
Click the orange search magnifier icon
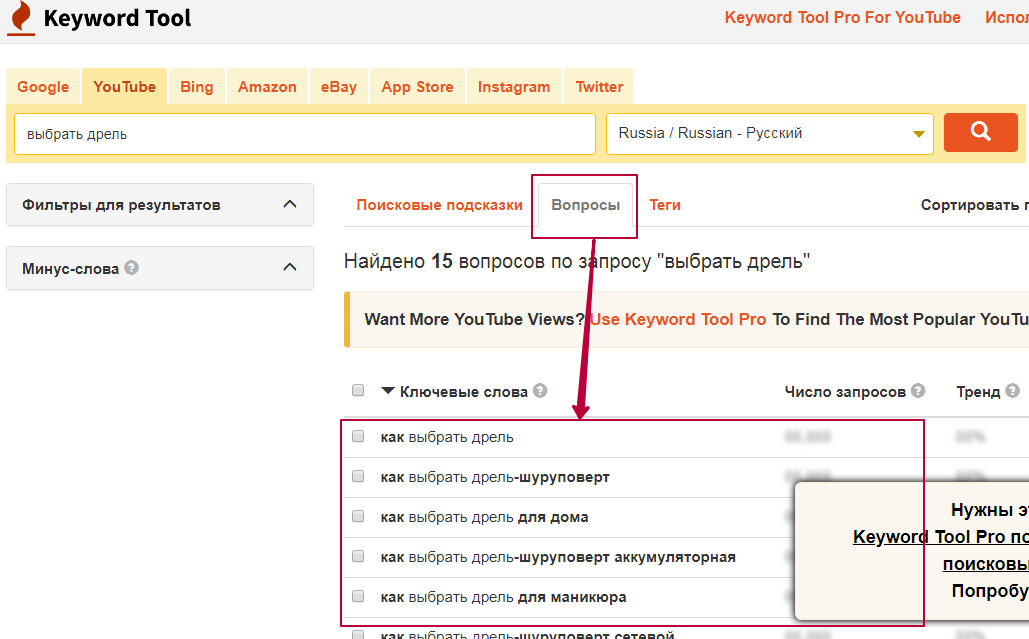(980, 131)
